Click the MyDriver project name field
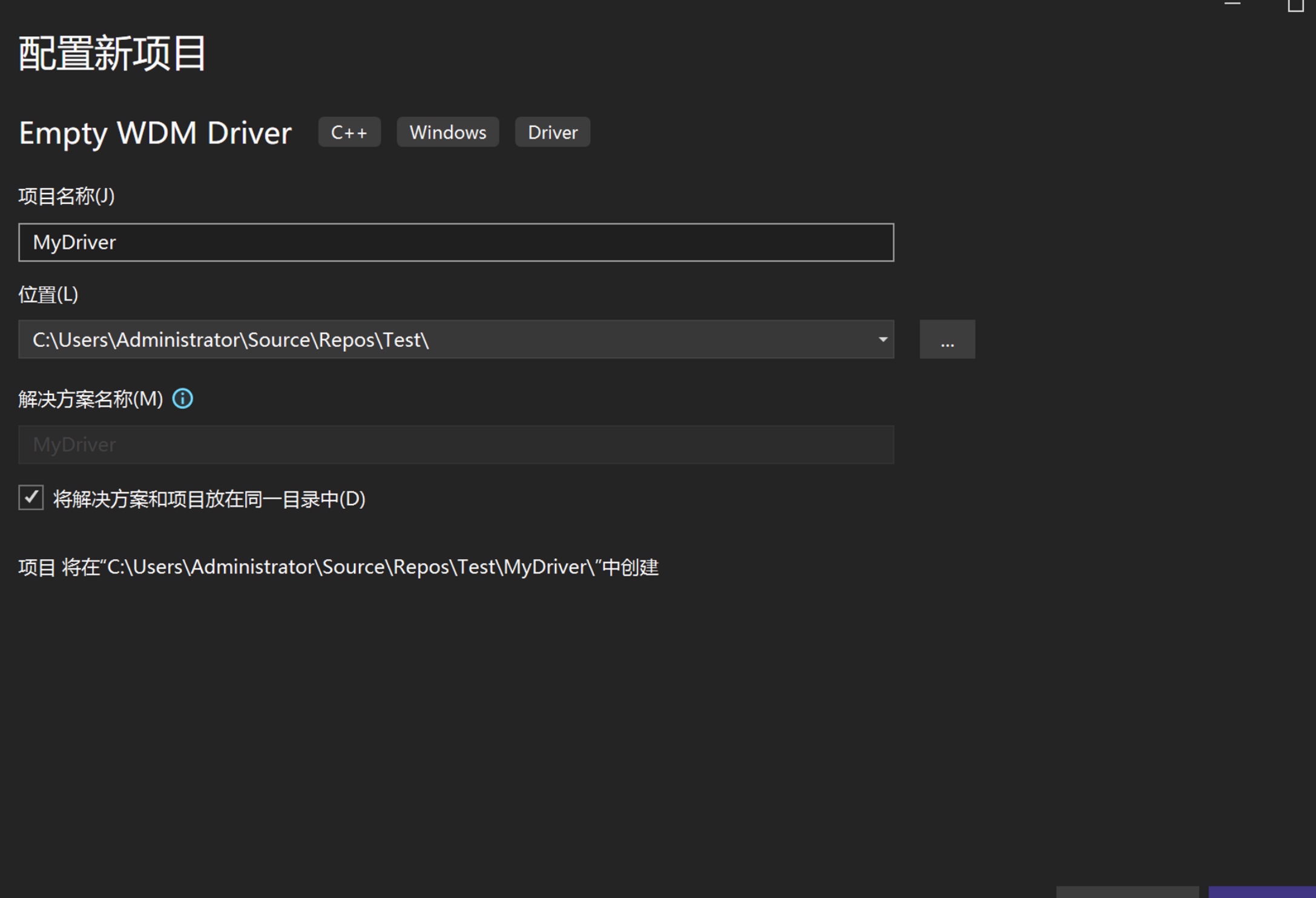1316x898 pixels. 455,243
